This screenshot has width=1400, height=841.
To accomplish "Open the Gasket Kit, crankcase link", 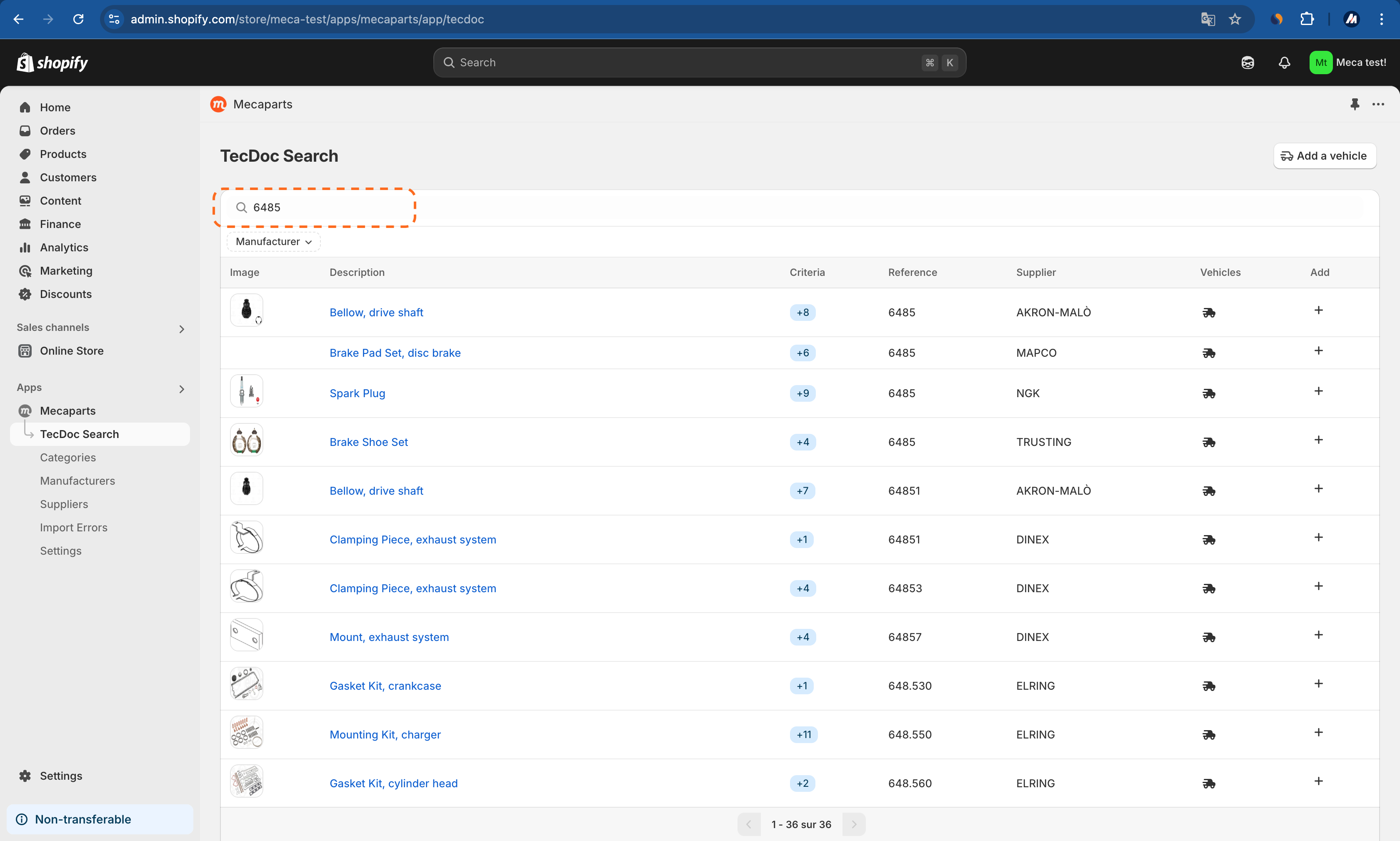I will 385,686.
